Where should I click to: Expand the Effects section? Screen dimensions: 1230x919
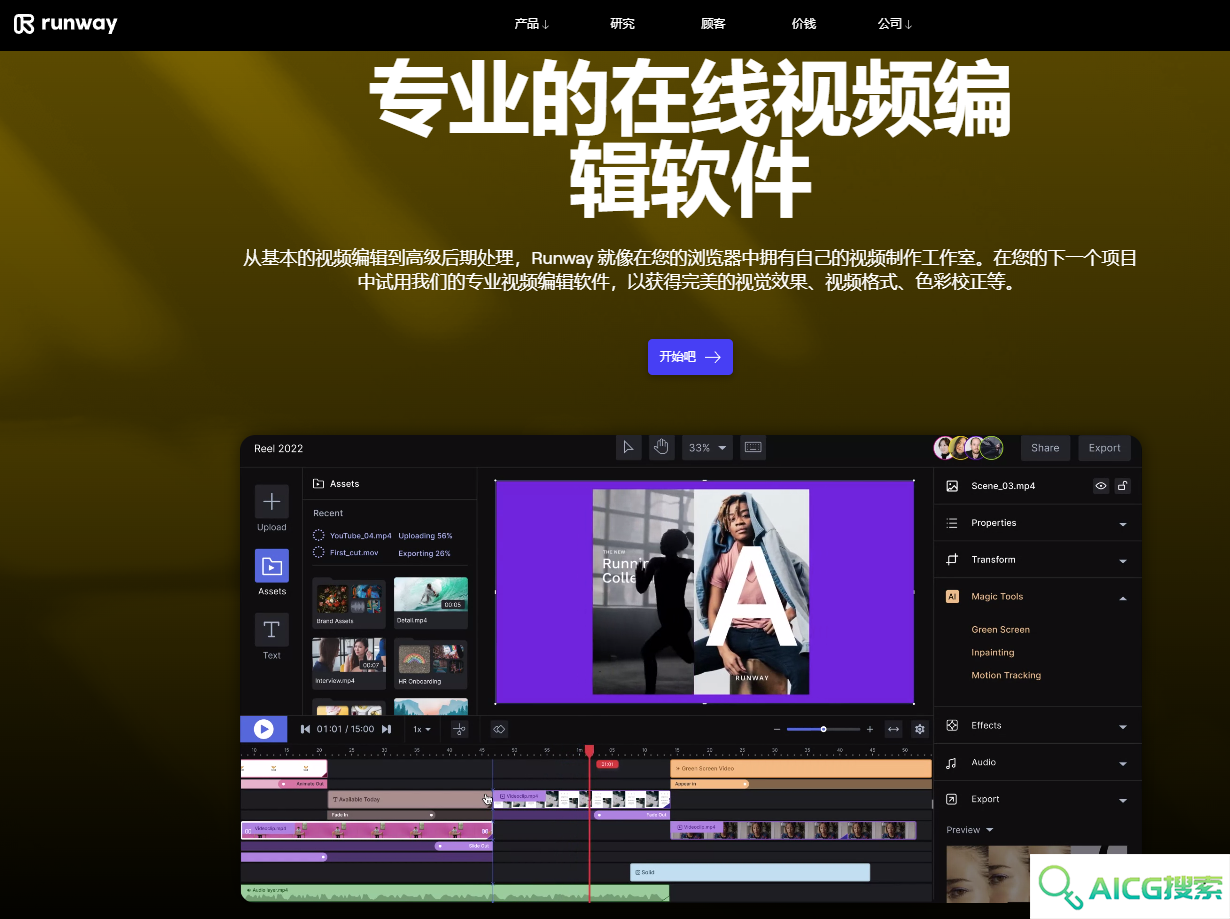coord(1123,727)
